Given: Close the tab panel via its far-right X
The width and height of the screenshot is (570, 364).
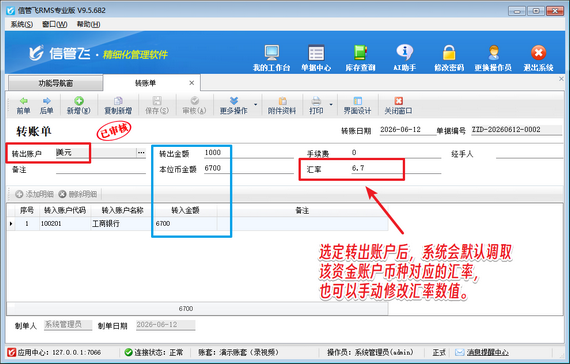Looking at the screenshot, I should point(561,79).
